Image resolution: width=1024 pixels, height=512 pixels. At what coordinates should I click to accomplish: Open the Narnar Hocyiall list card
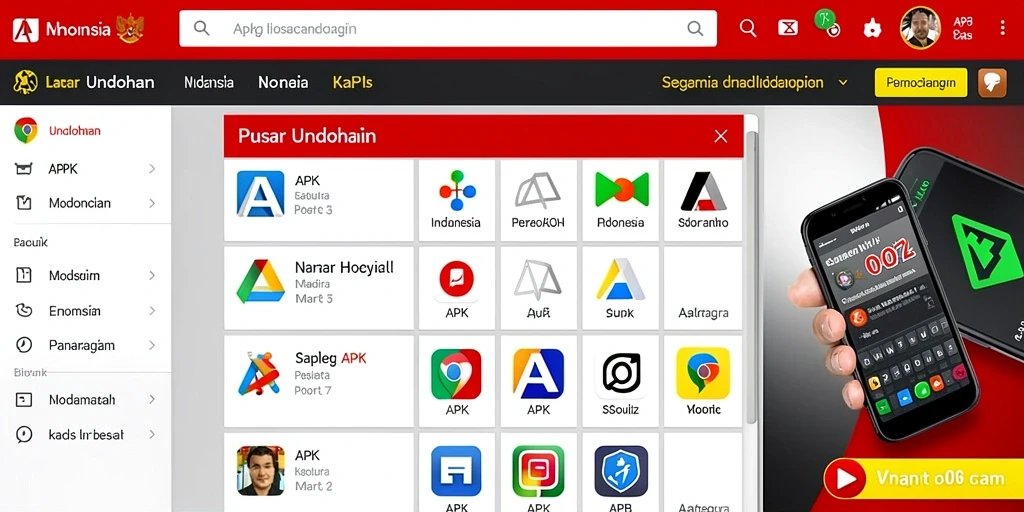pos(319,288)
